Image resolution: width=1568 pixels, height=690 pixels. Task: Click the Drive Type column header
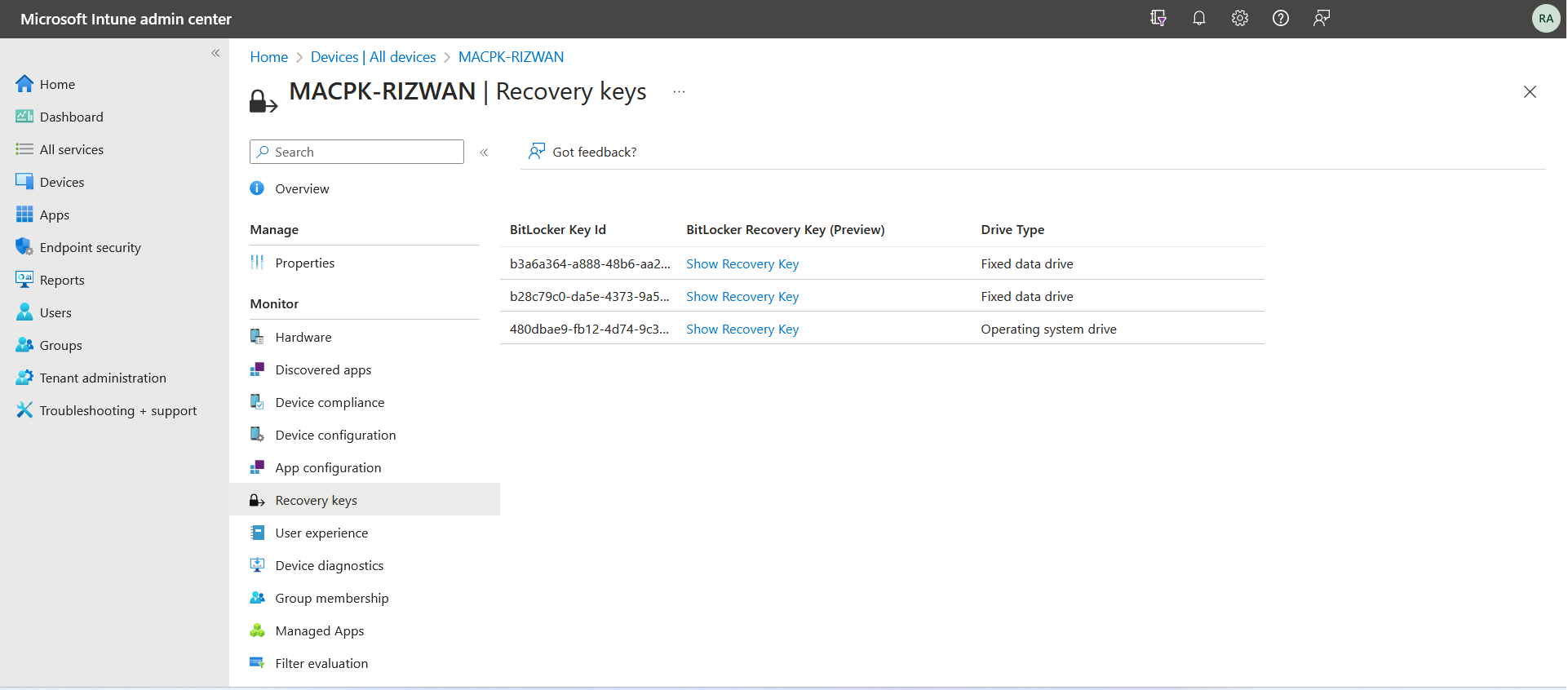[1012, 229]
